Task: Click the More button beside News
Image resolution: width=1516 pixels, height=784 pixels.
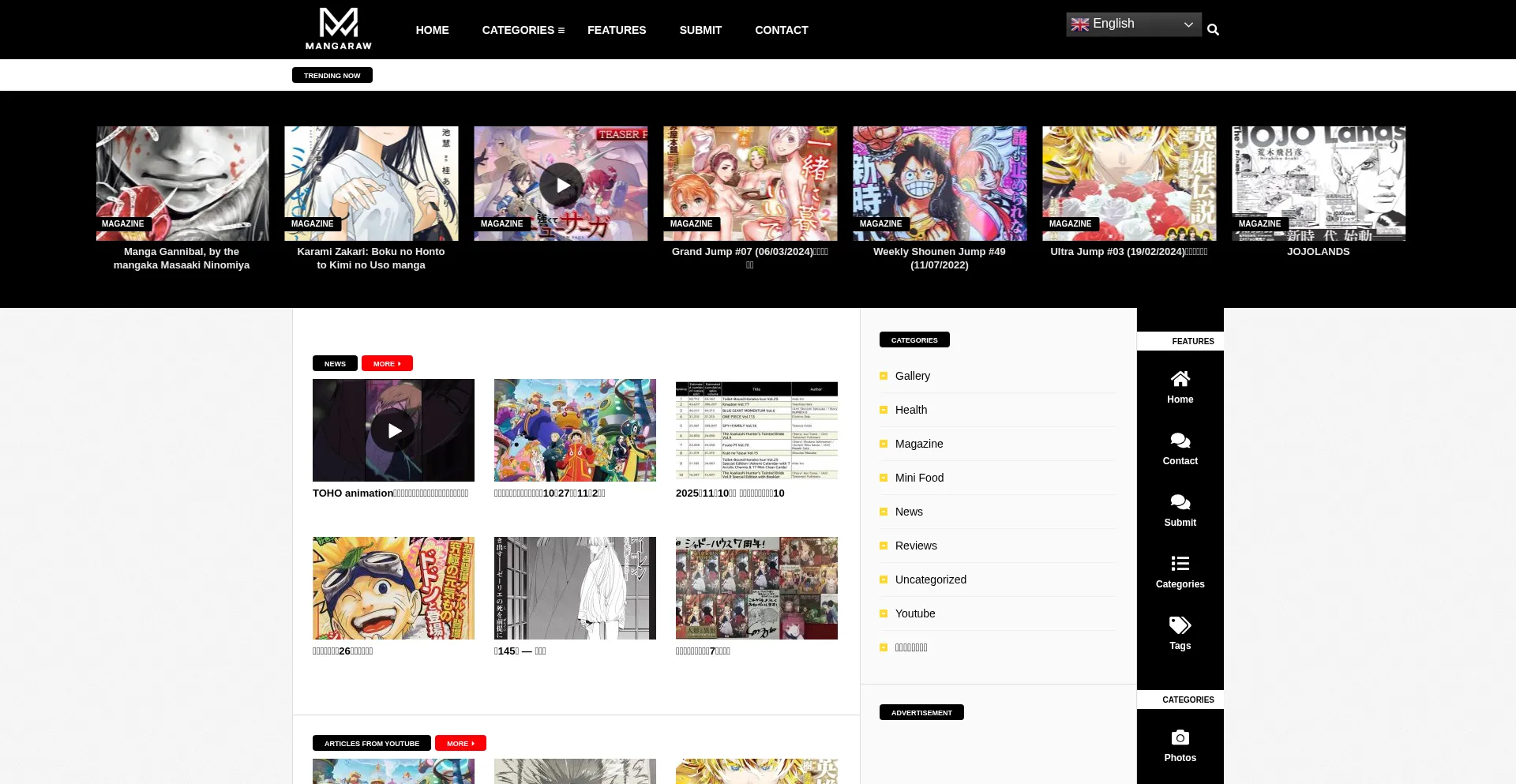Action: 387,364
